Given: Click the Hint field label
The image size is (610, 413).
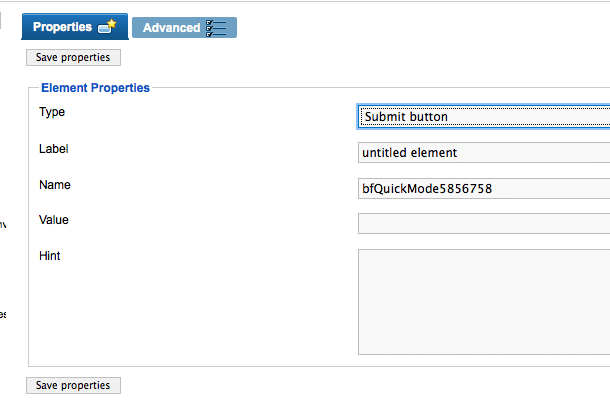Looking at the screenshot, I should pyautogui.click(x=50, y=256).
